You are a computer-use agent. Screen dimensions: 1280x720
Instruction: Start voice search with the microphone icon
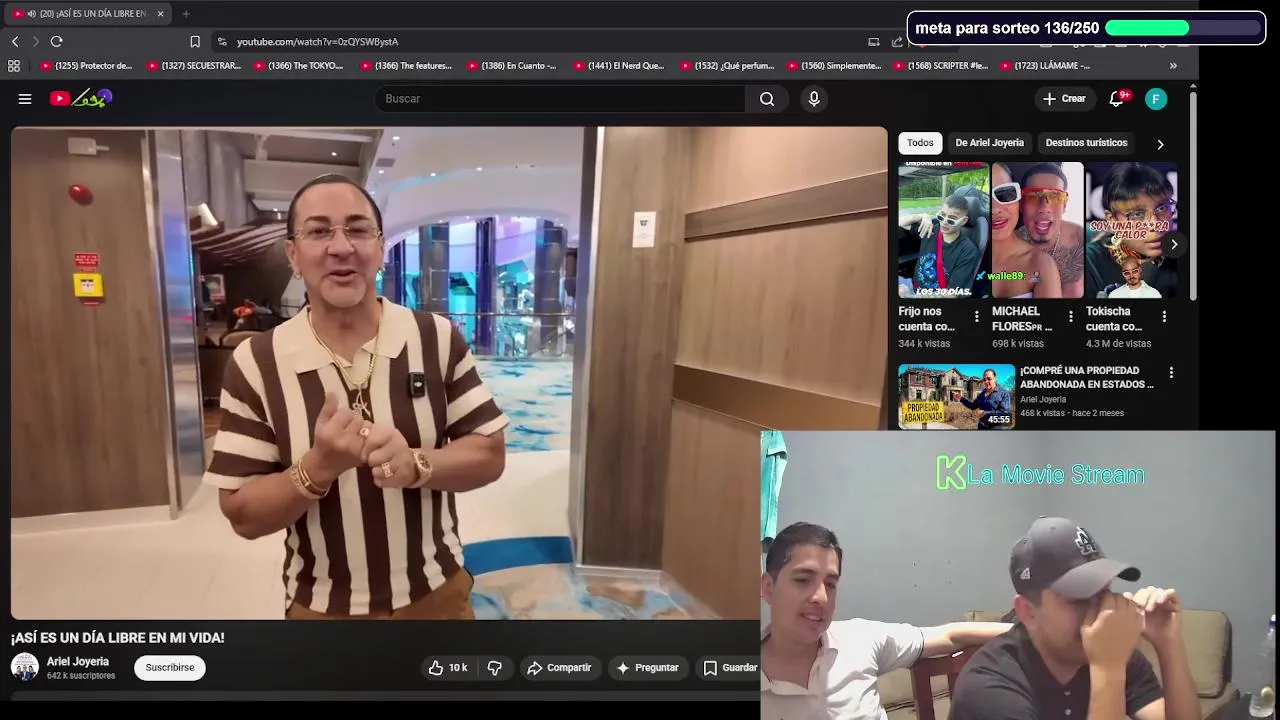pyautogui.click(x=814, y=99)
